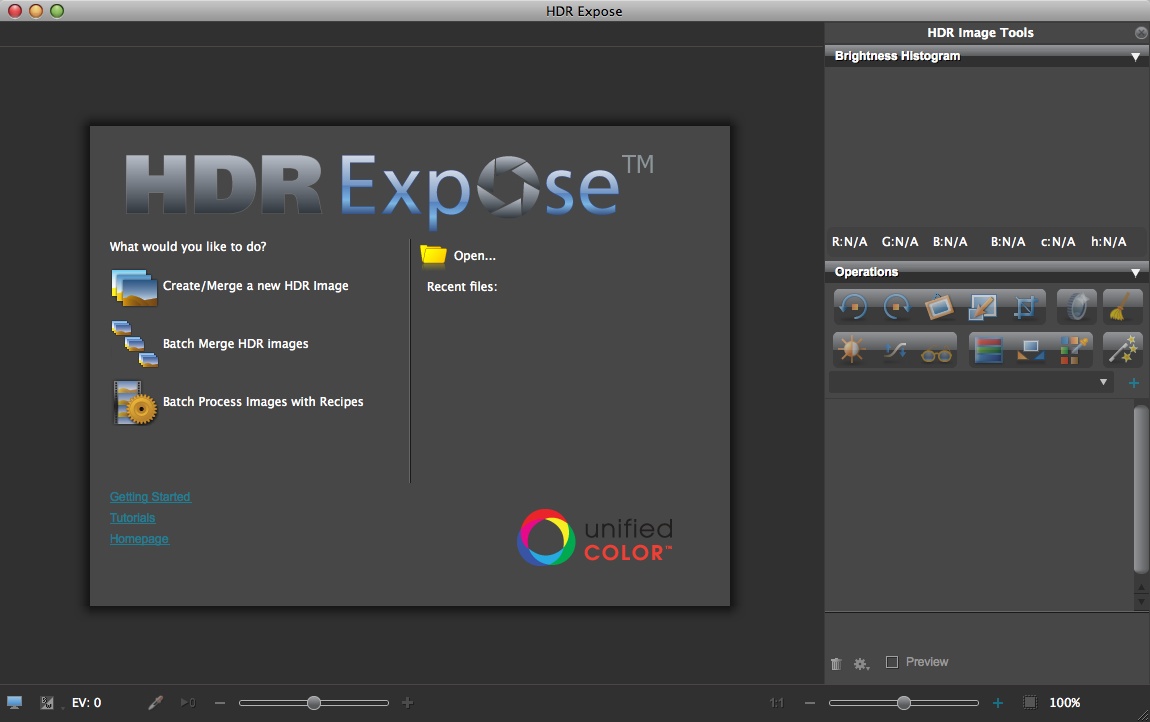Open the Homepage link
The height and width of the screenshot is (722, 1150).
point(139,539)
